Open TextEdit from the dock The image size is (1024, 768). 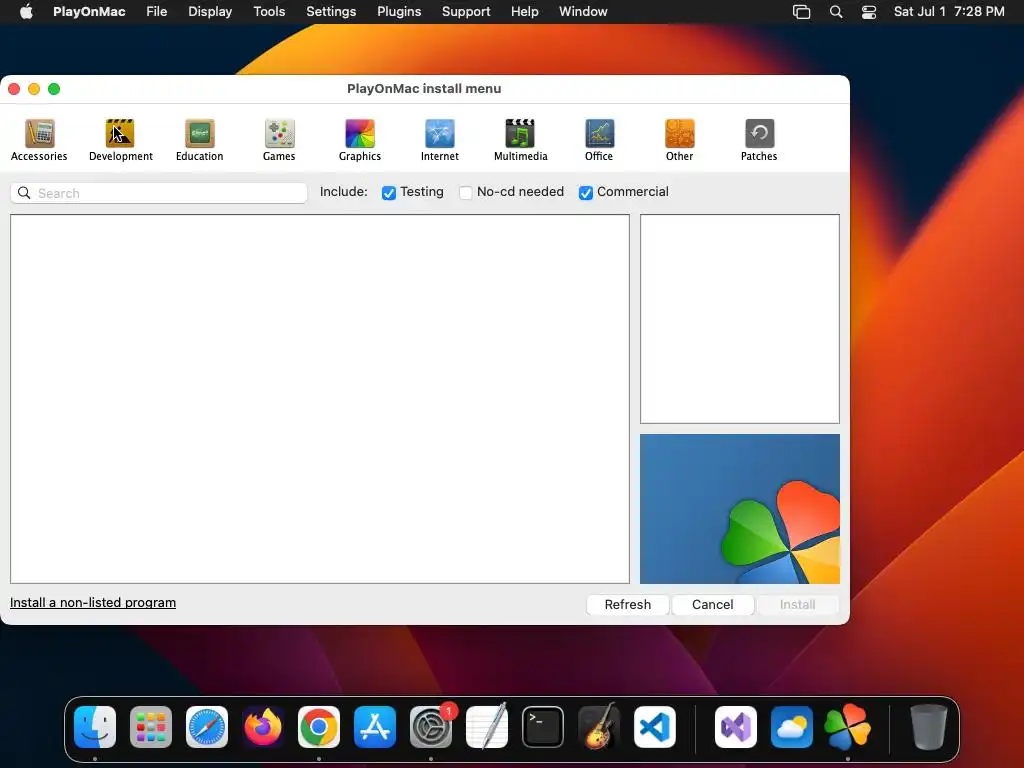click(487, 727)
